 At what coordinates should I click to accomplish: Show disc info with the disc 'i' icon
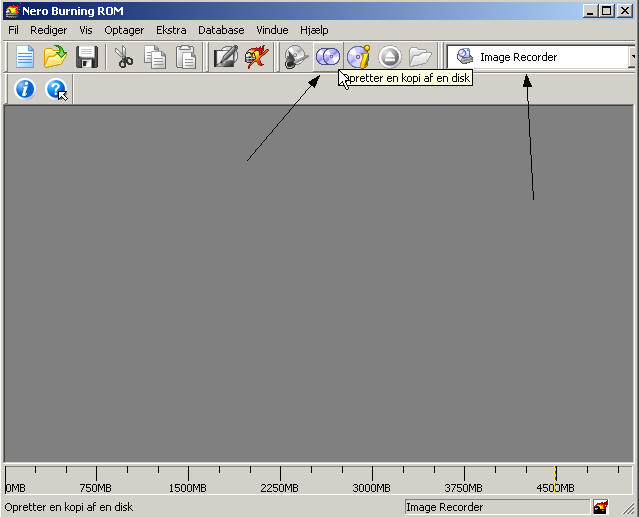359,57
